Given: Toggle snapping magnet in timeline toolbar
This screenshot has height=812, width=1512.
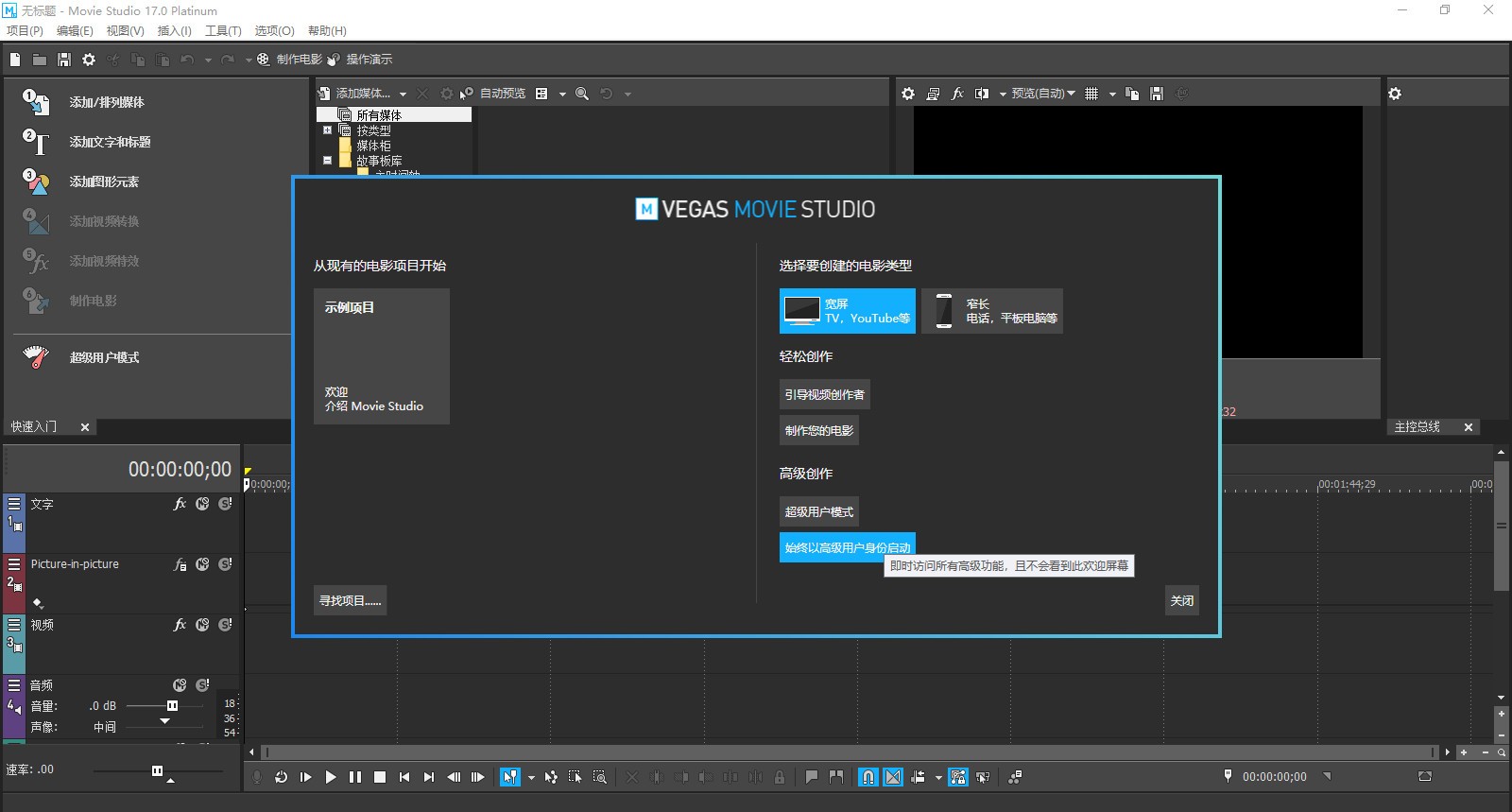Looking at the screenshot, I should click(868, 777).
